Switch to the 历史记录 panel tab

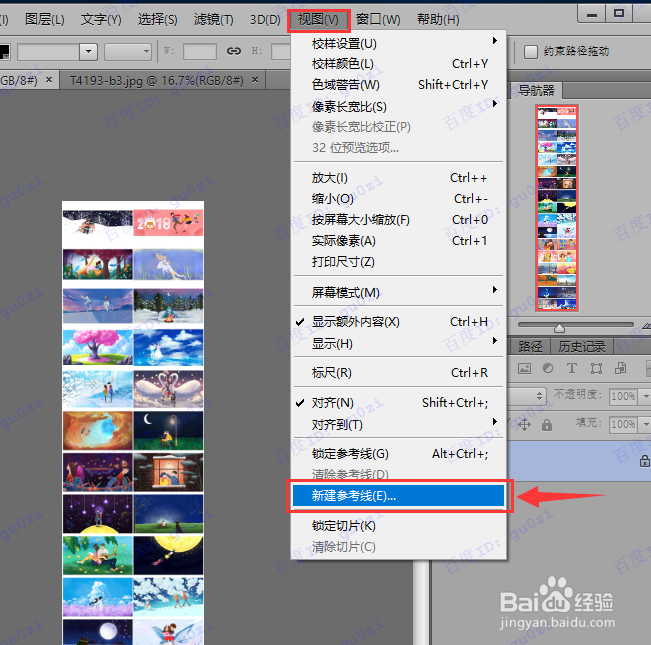click(x=581, y=347)
